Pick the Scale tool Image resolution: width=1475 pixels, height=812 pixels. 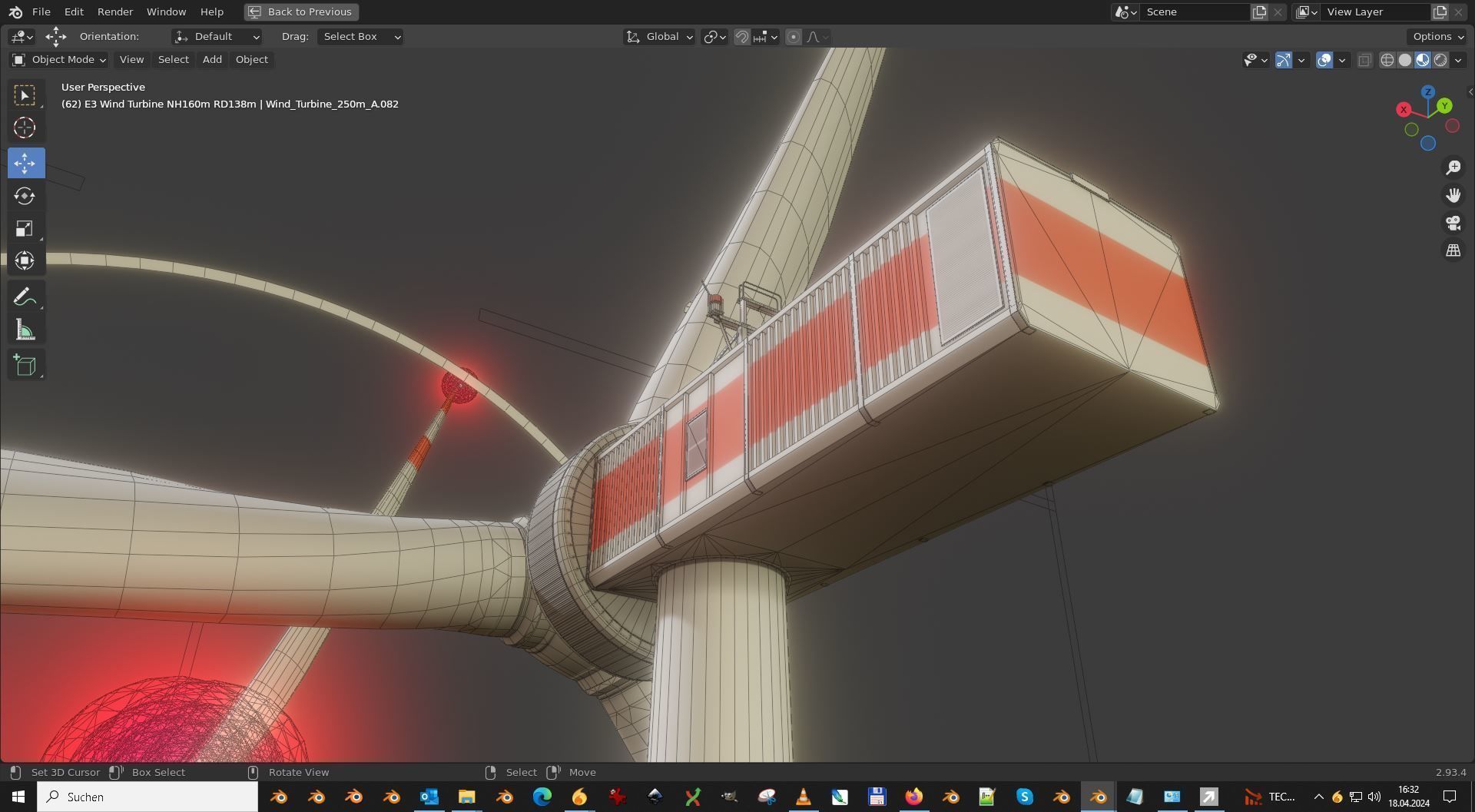[25, 228]
